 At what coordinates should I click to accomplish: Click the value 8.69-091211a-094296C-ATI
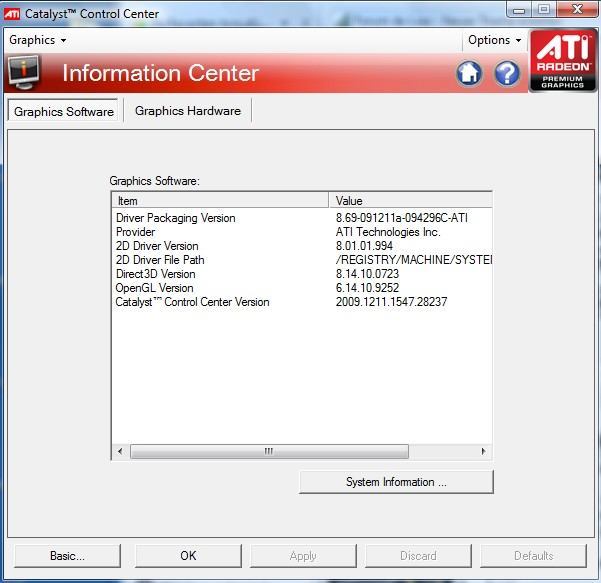[x=402, y=218]
